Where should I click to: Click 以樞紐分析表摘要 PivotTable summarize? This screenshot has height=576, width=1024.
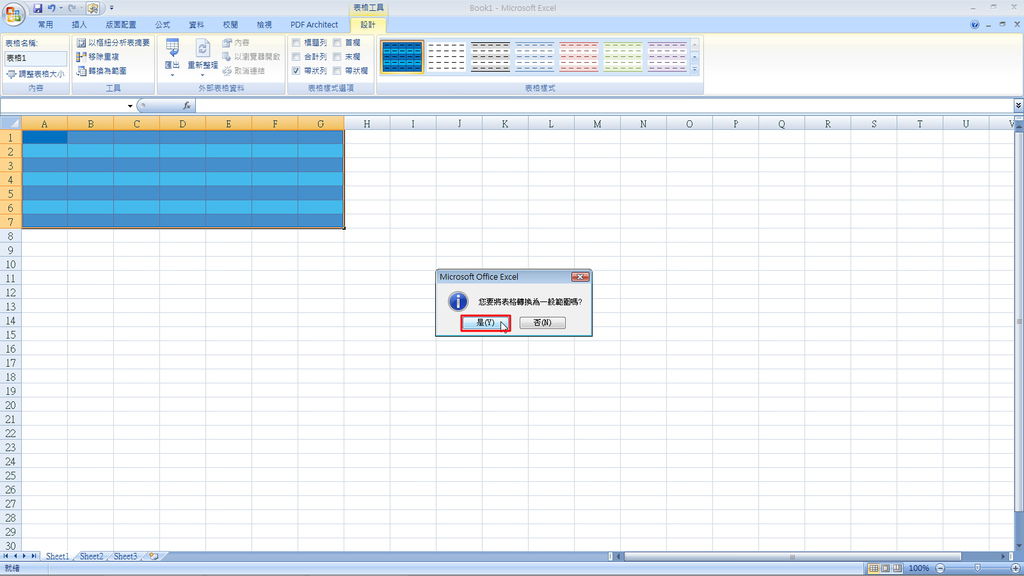[114, 42]
